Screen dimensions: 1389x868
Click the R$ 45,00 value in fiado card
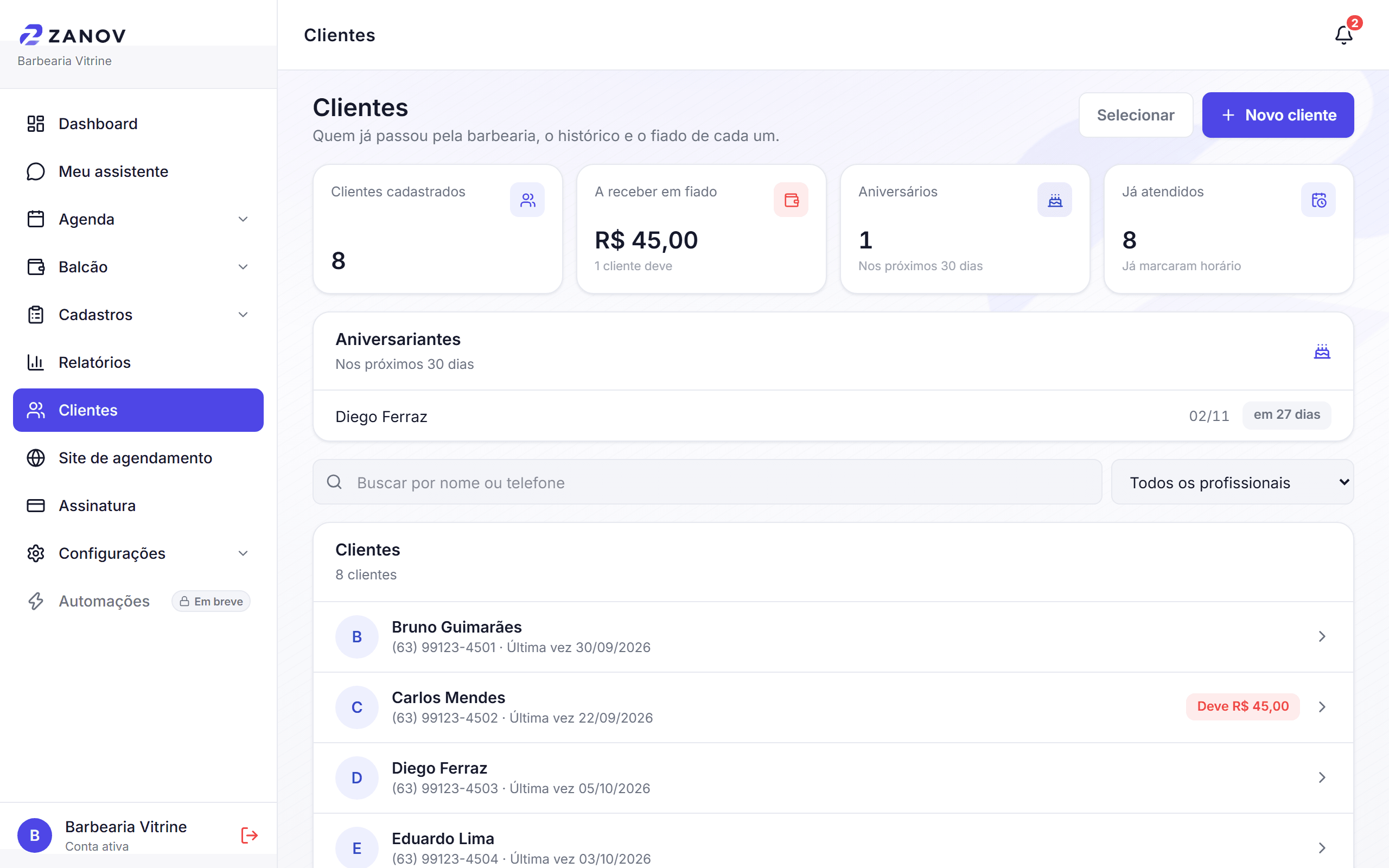646,240
